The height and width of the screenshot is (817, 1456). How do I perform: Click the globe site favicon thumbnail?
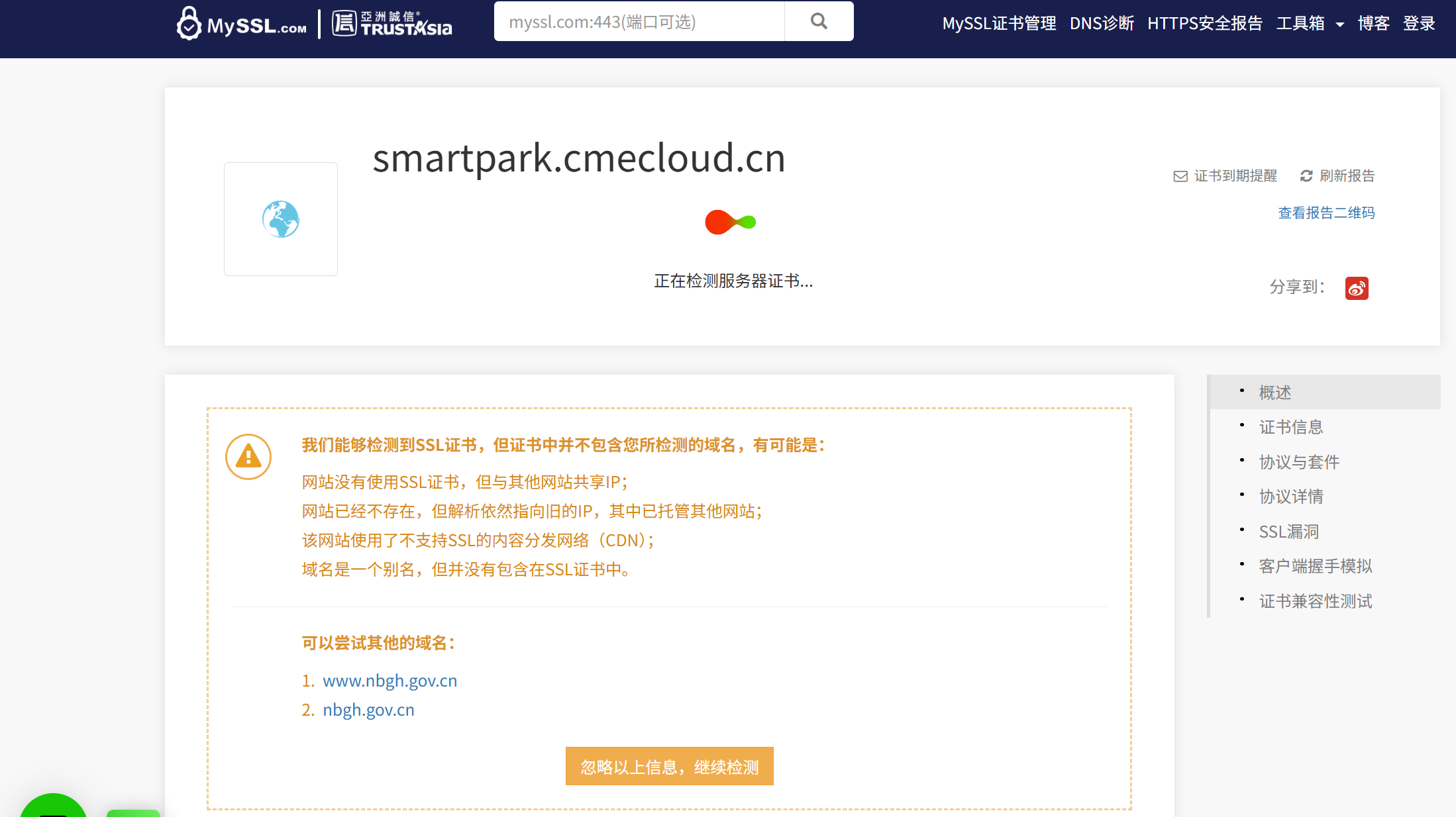tap(281, 219)
